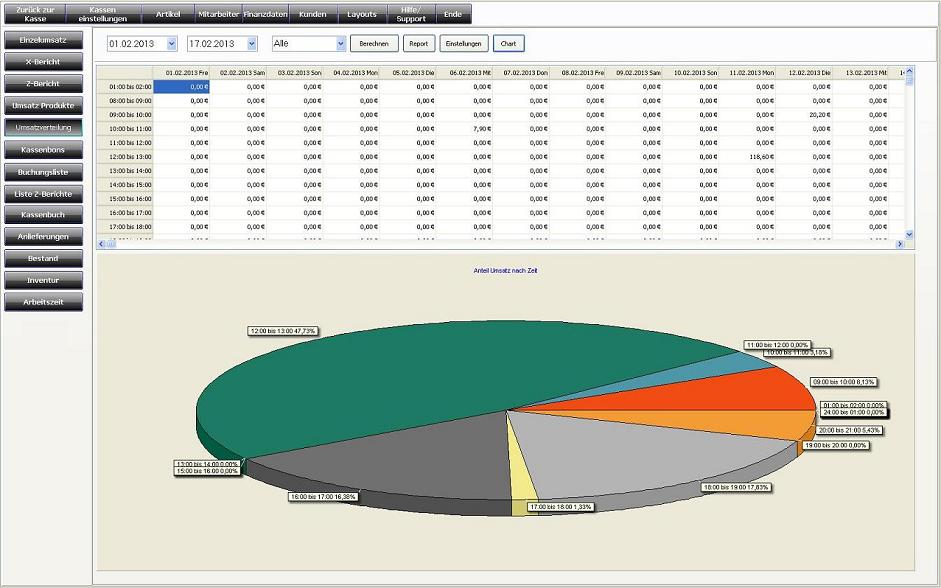The height and width of the screenshot is (588, 941).
Task: Expand the 'Alle' filter combo box
Action: pyautogui.click(x=341, y=44)
